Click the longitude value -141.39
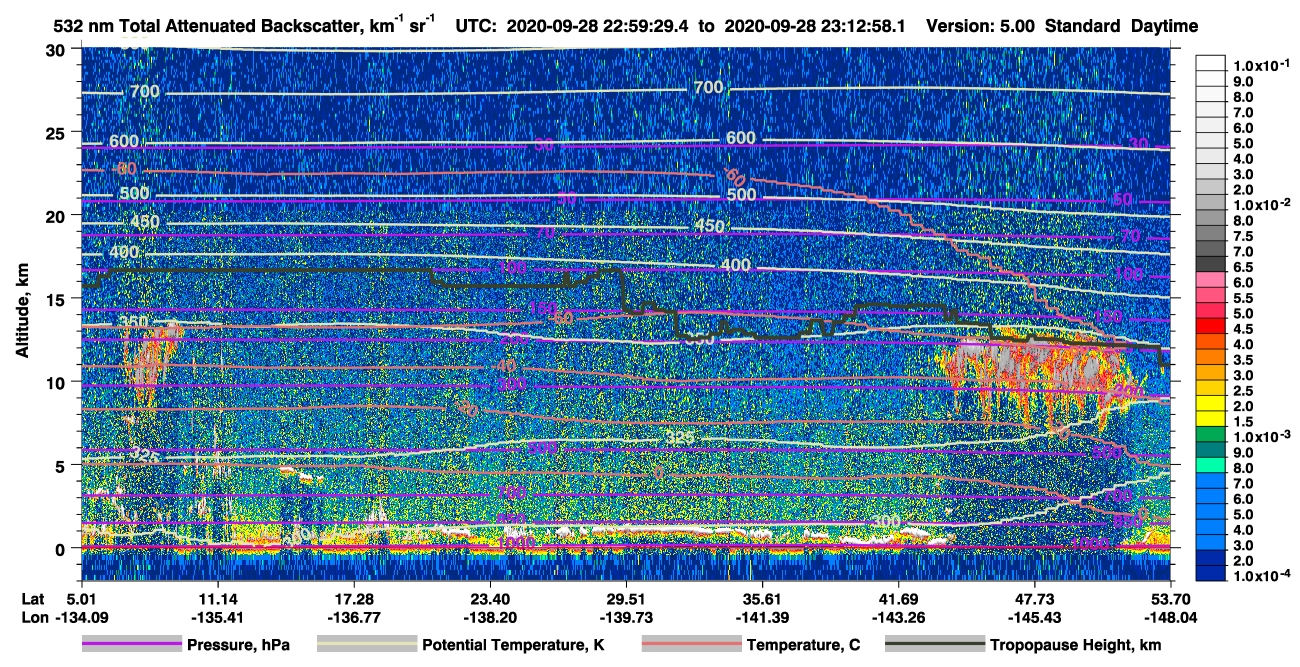1300x667 pixels. pyautogui.click(x=763, y=617)
